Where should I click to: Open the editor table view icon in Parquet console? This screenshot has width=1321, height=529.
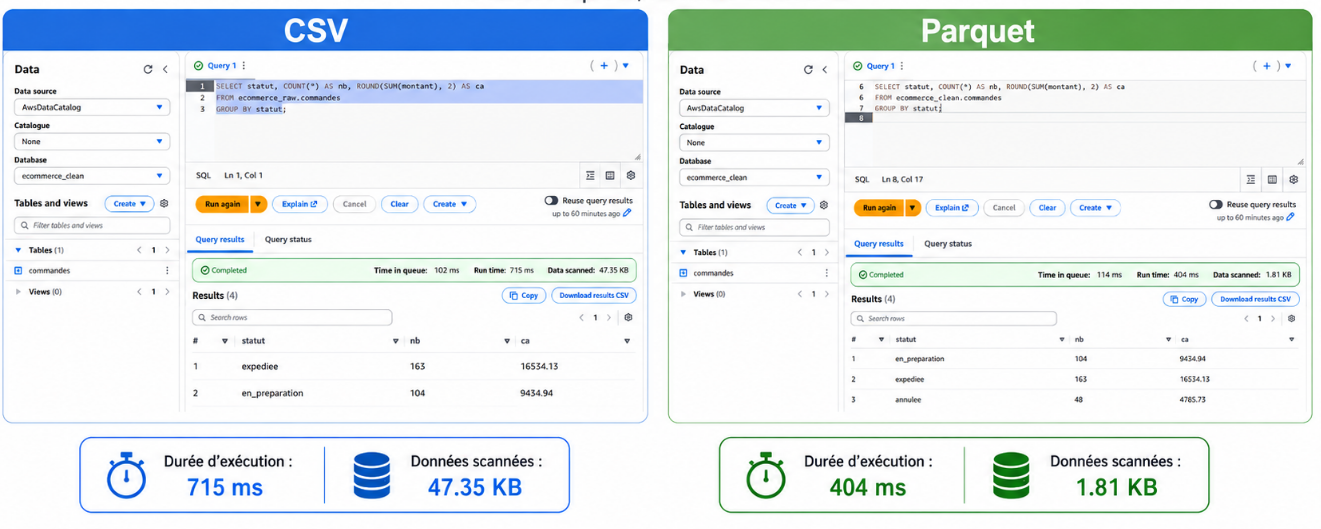1272,179
